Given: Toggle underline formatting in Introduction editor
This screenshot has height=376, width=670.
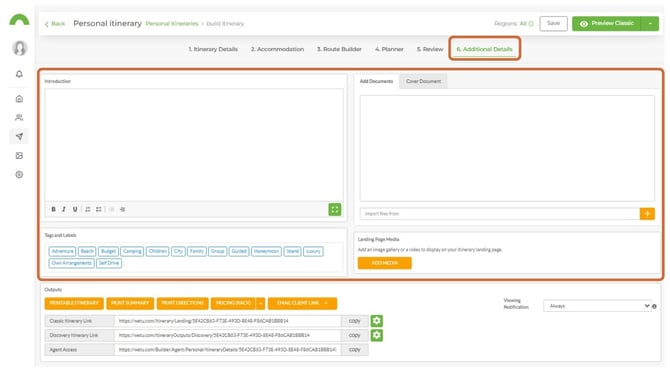Looking at the screenshot, I should pos(75,209).
